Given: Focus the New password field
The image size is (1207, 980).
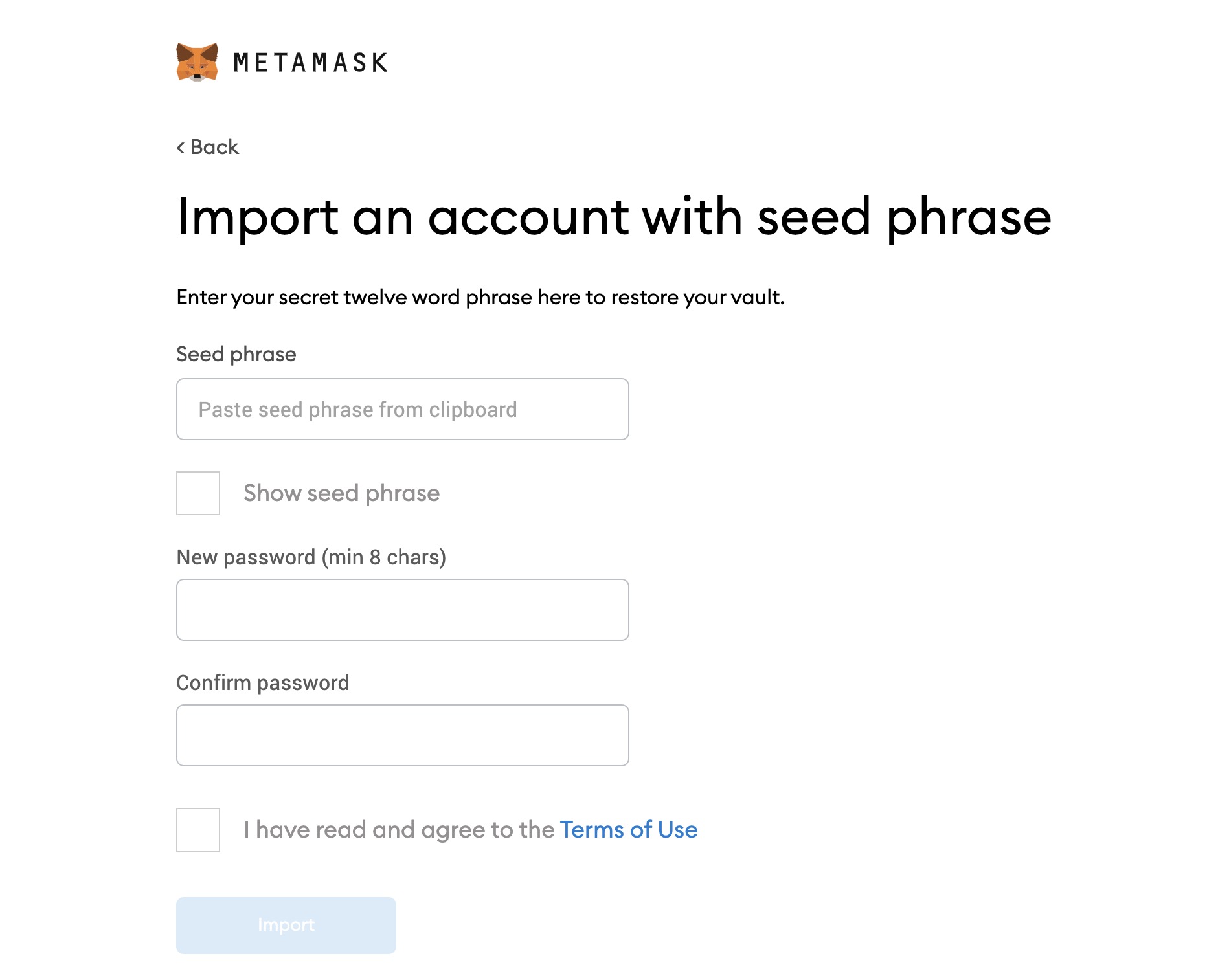Looking at the screenshot, I should (x=402, y=610).
